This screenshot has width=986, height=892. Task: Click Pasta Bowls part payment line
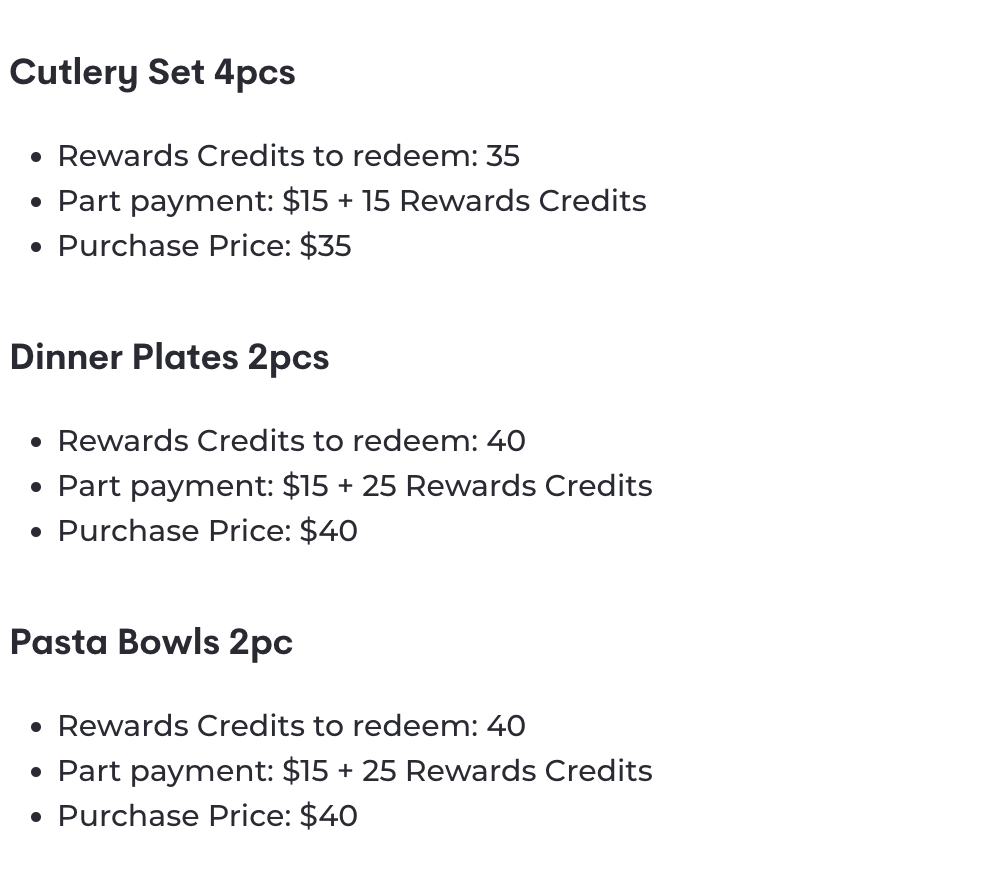[x=355, y=771]
